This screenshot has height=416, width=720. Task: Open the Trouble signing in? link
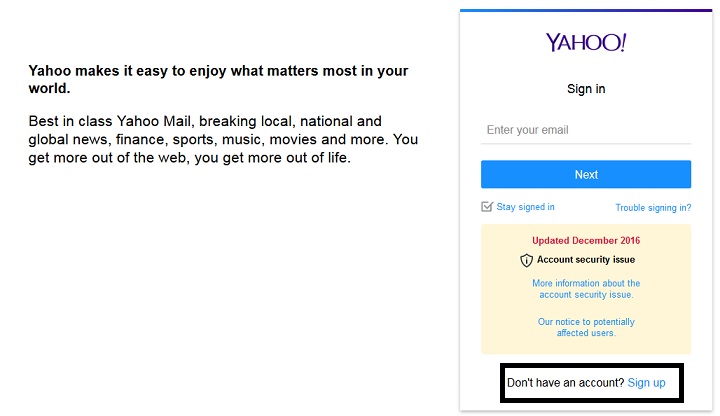coord(653,208)
